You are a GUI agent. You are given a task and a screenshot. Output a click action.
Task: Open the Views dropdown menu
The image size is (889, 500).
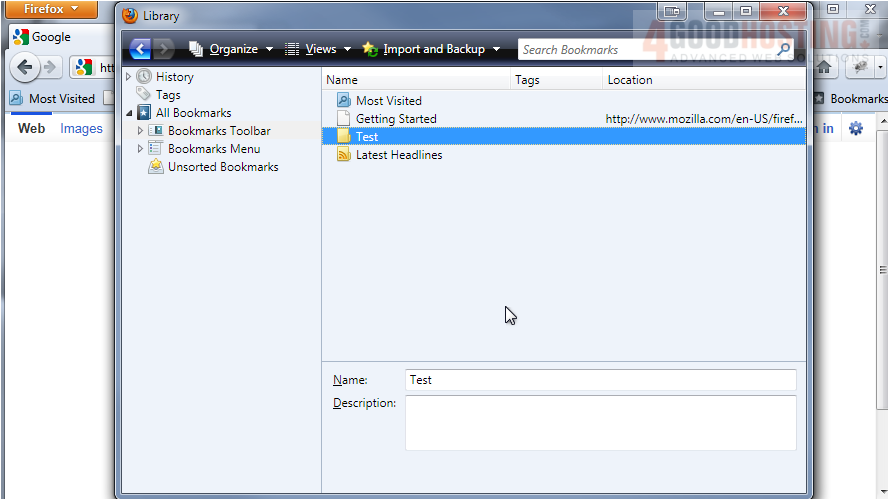pos(319,49)
